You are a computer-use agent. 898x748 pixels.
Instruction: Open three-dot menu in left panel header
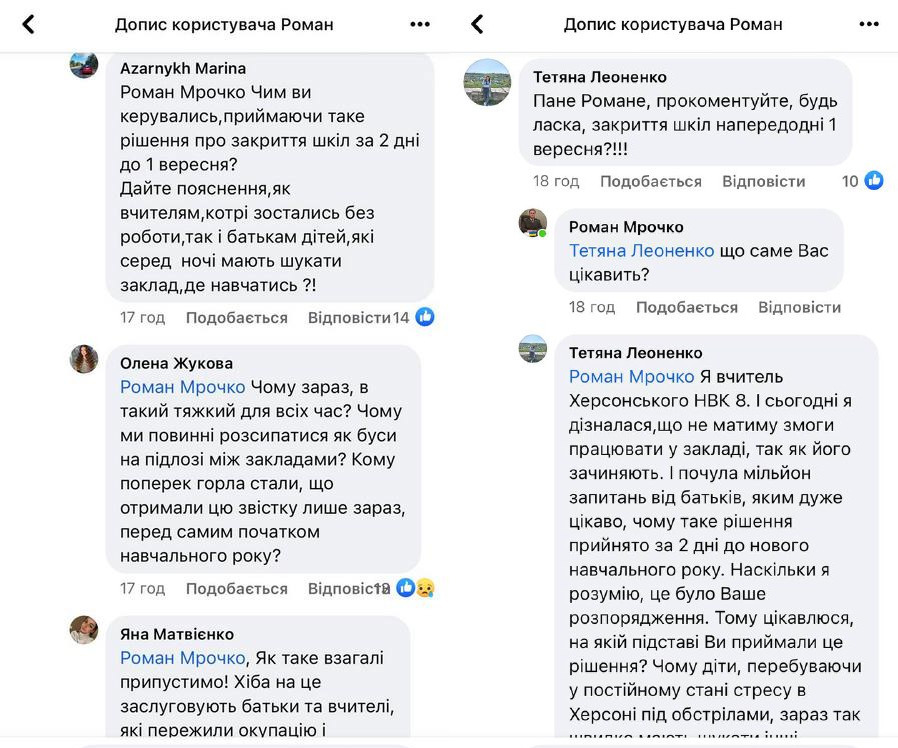[x=420, y=24]
